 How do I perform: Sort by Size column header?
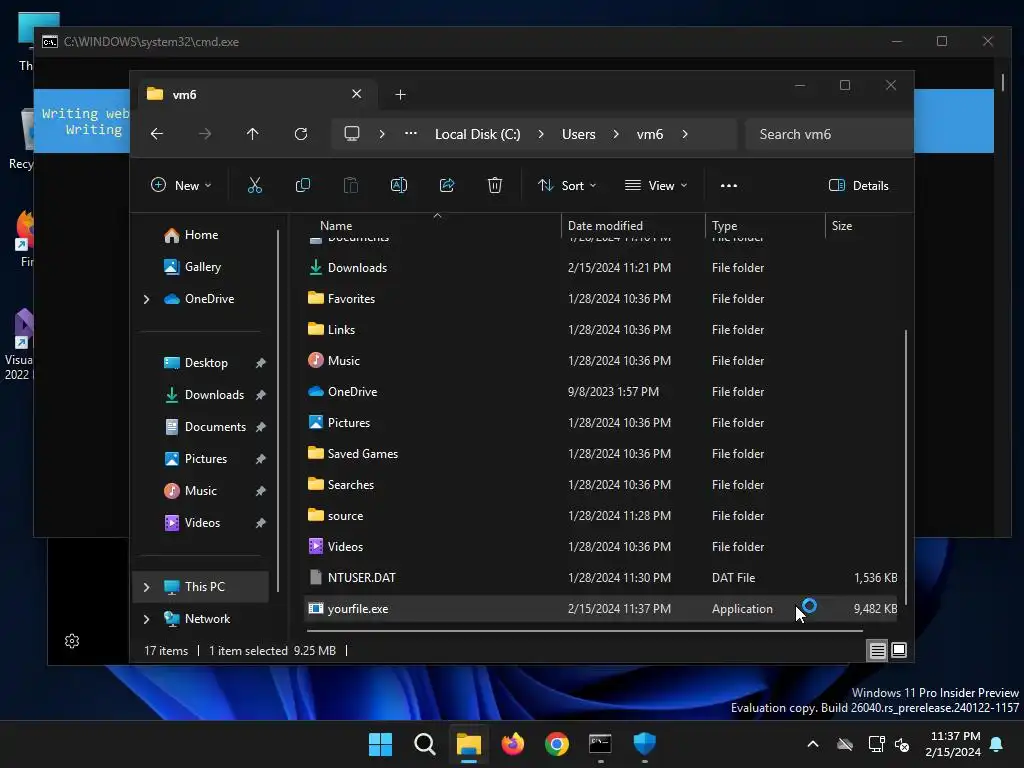click(x=863, y=226)
